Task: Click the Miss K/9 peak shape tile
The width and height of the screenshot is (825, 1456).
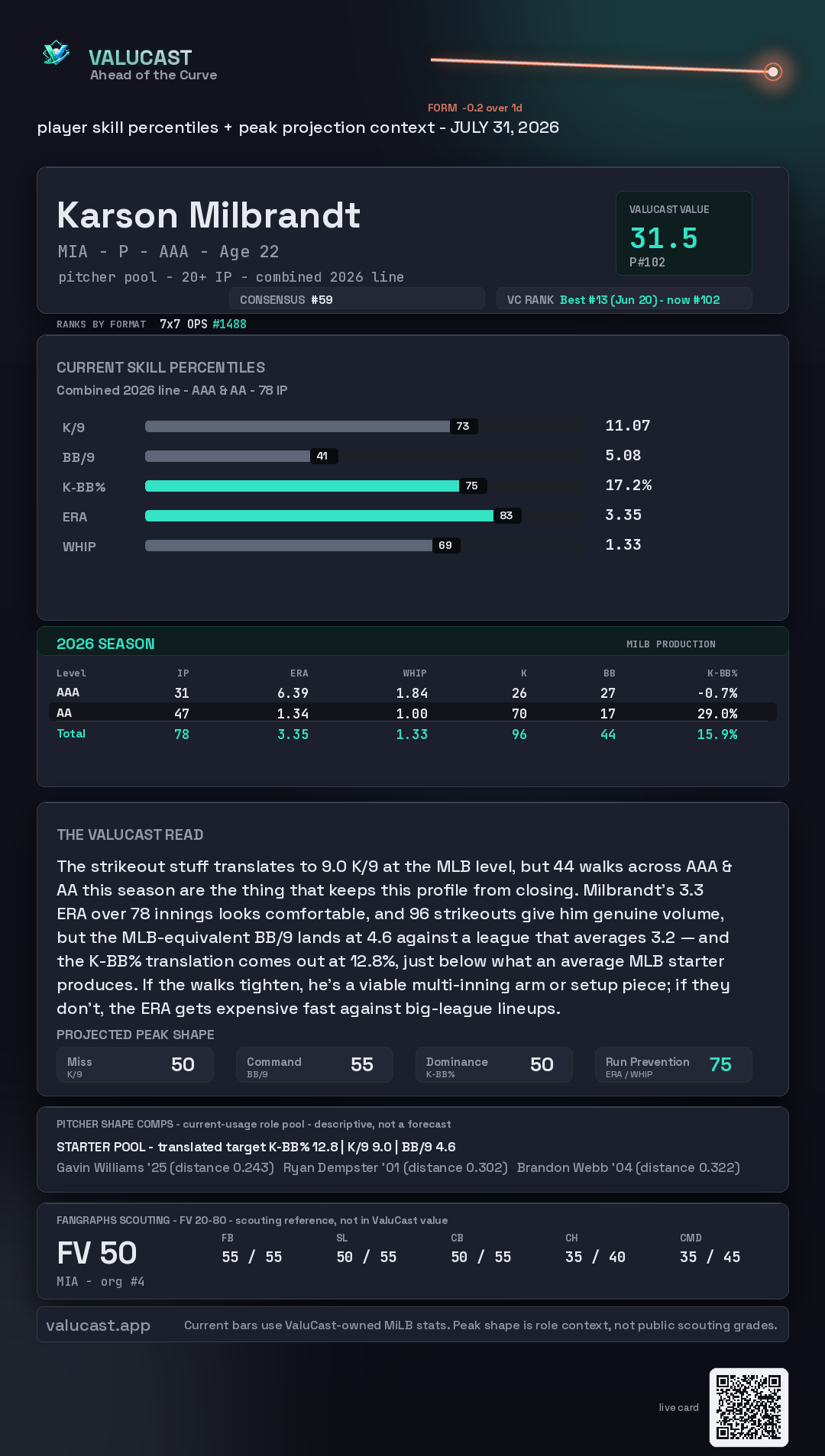Action: 135,1064
